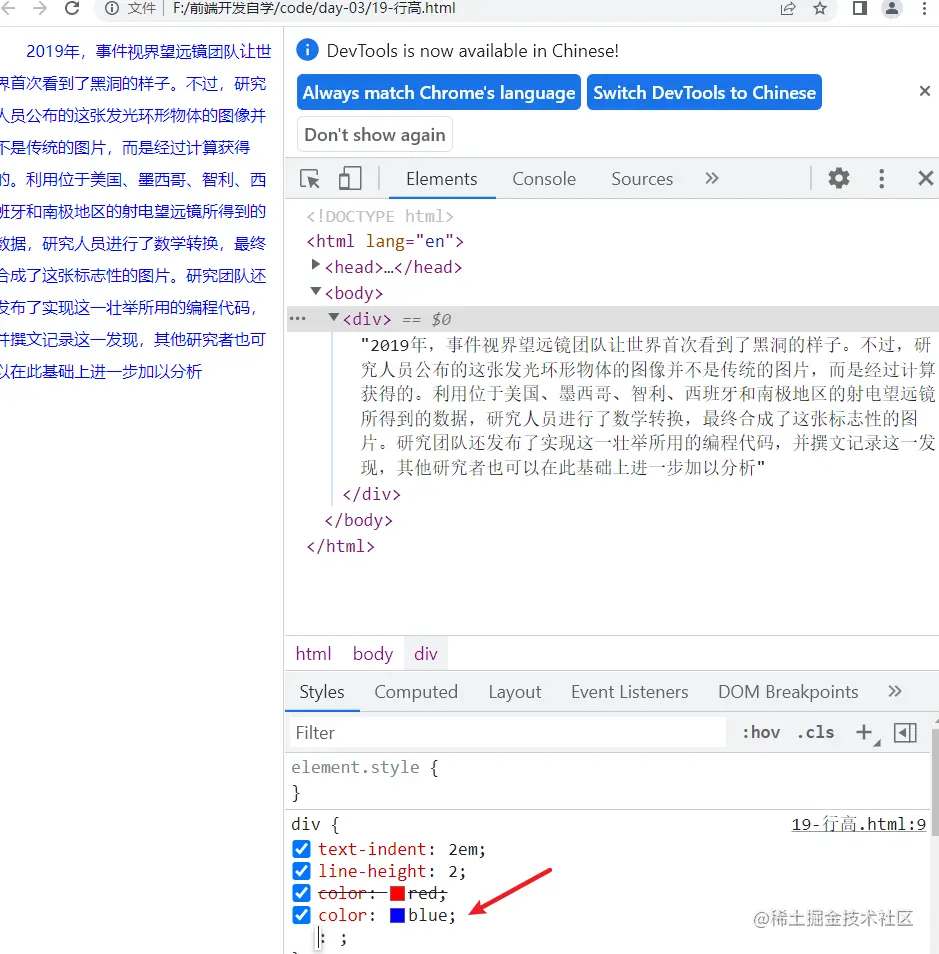
Task: Share this page icon in address bar
Action: [x=788, y=9]
